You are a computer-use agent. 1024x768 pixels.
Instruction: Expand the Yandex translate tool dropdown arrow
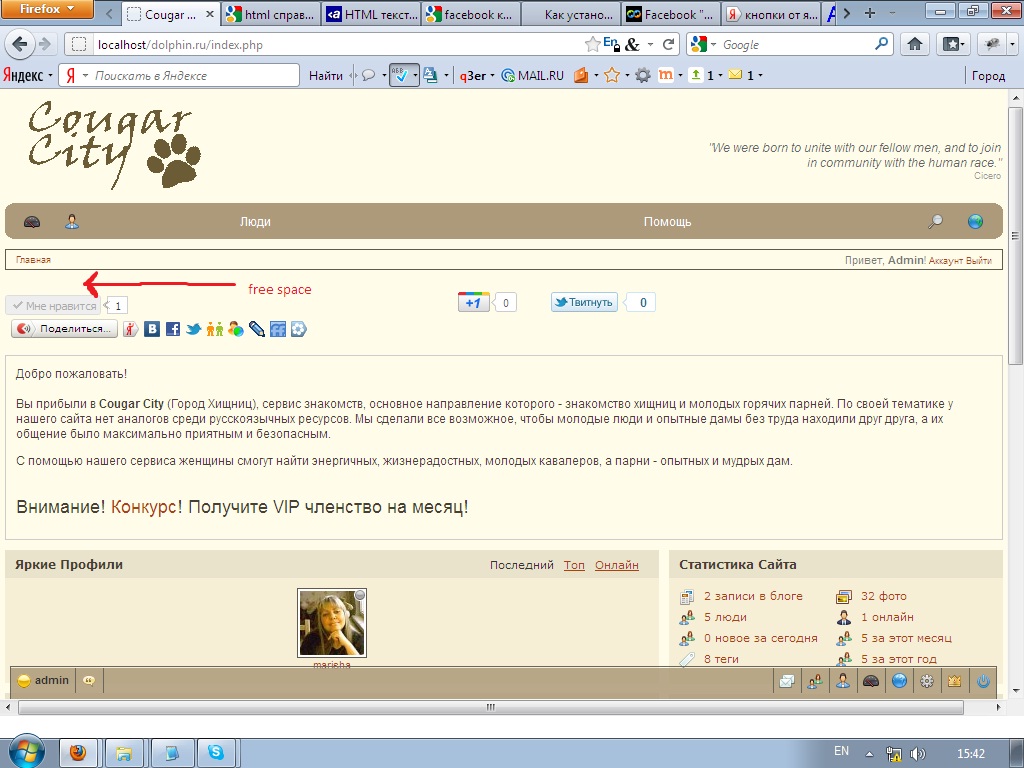point(446,76)
